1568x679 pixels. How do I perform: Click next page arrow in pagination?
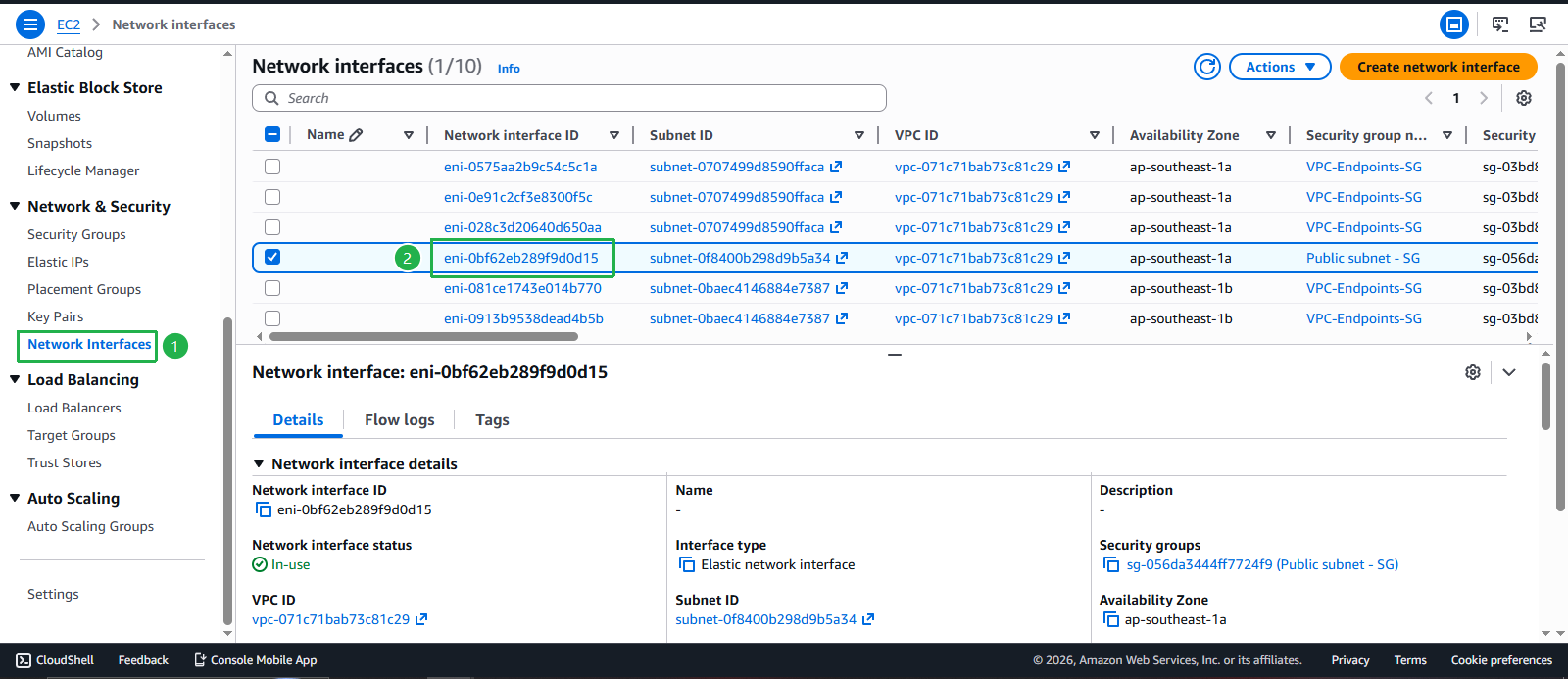(x=1484, y=98)
